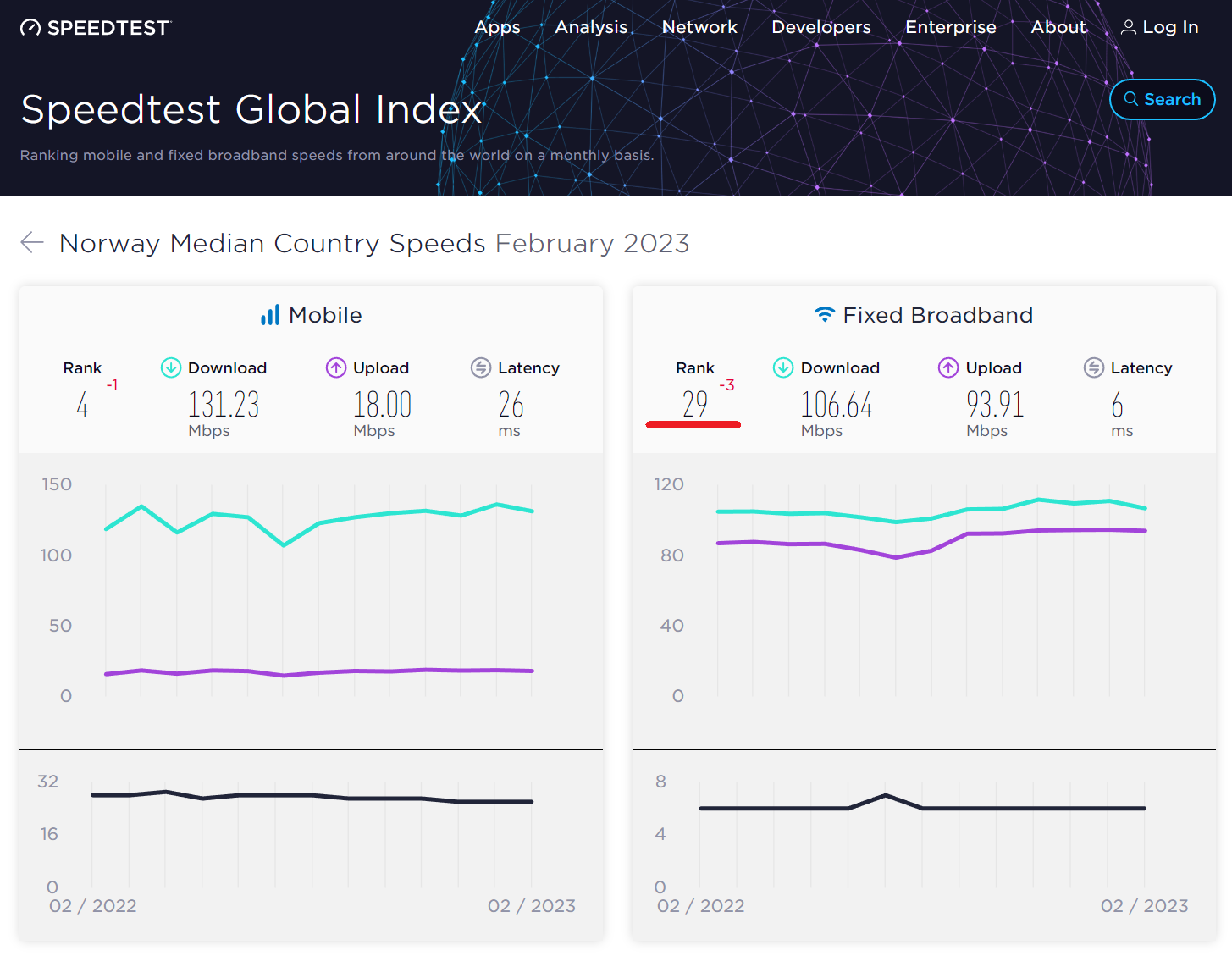Click the Fixed Broadband Download arrow icon
The height and width of the screenshot is (956, 1232).
[x=783, y=367]
